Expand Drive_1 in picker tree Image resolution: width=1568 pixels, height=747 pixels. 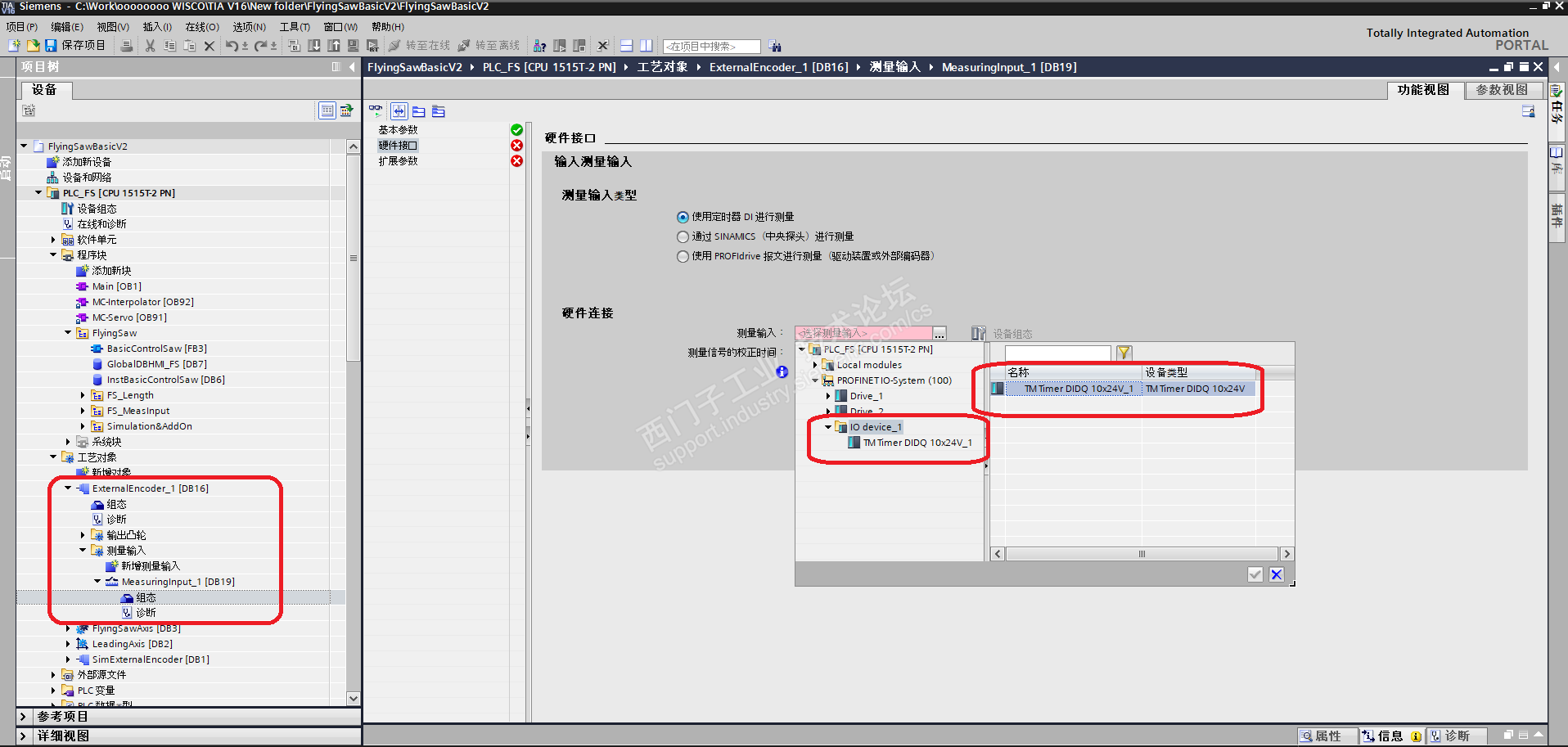[828, 396]
